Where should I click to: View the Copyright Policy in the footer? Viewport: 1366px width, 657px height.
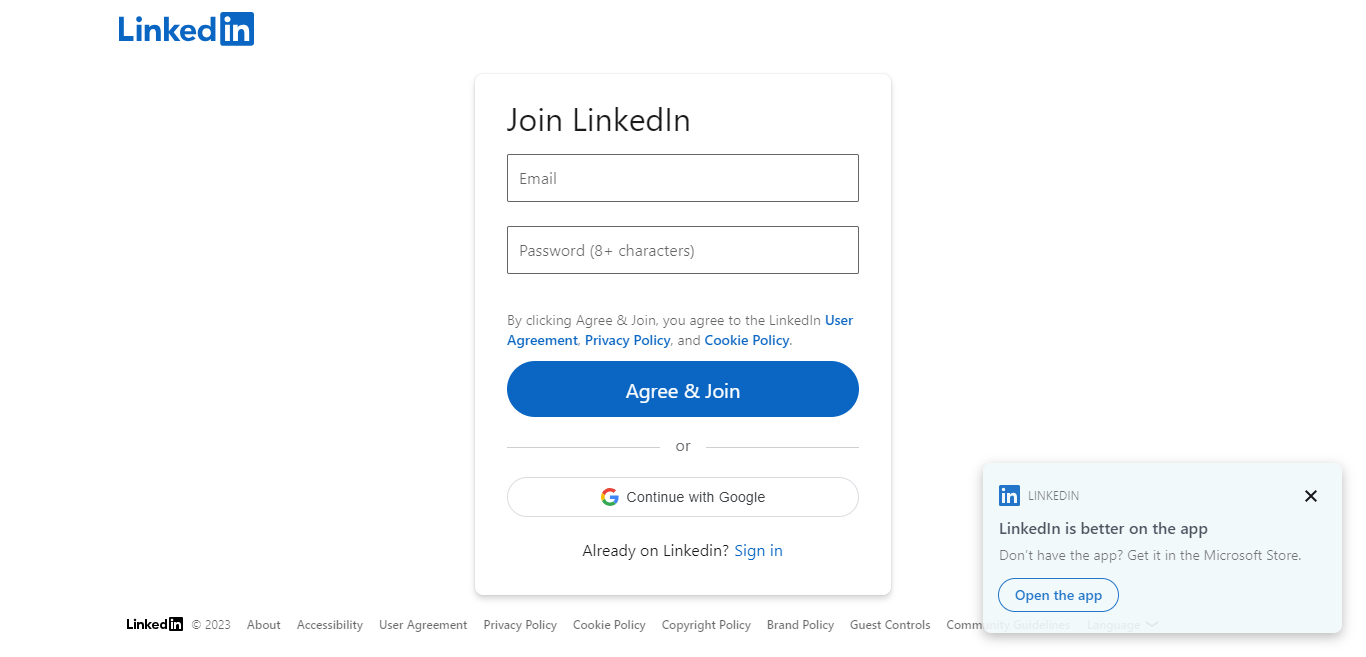coord(706,624)
